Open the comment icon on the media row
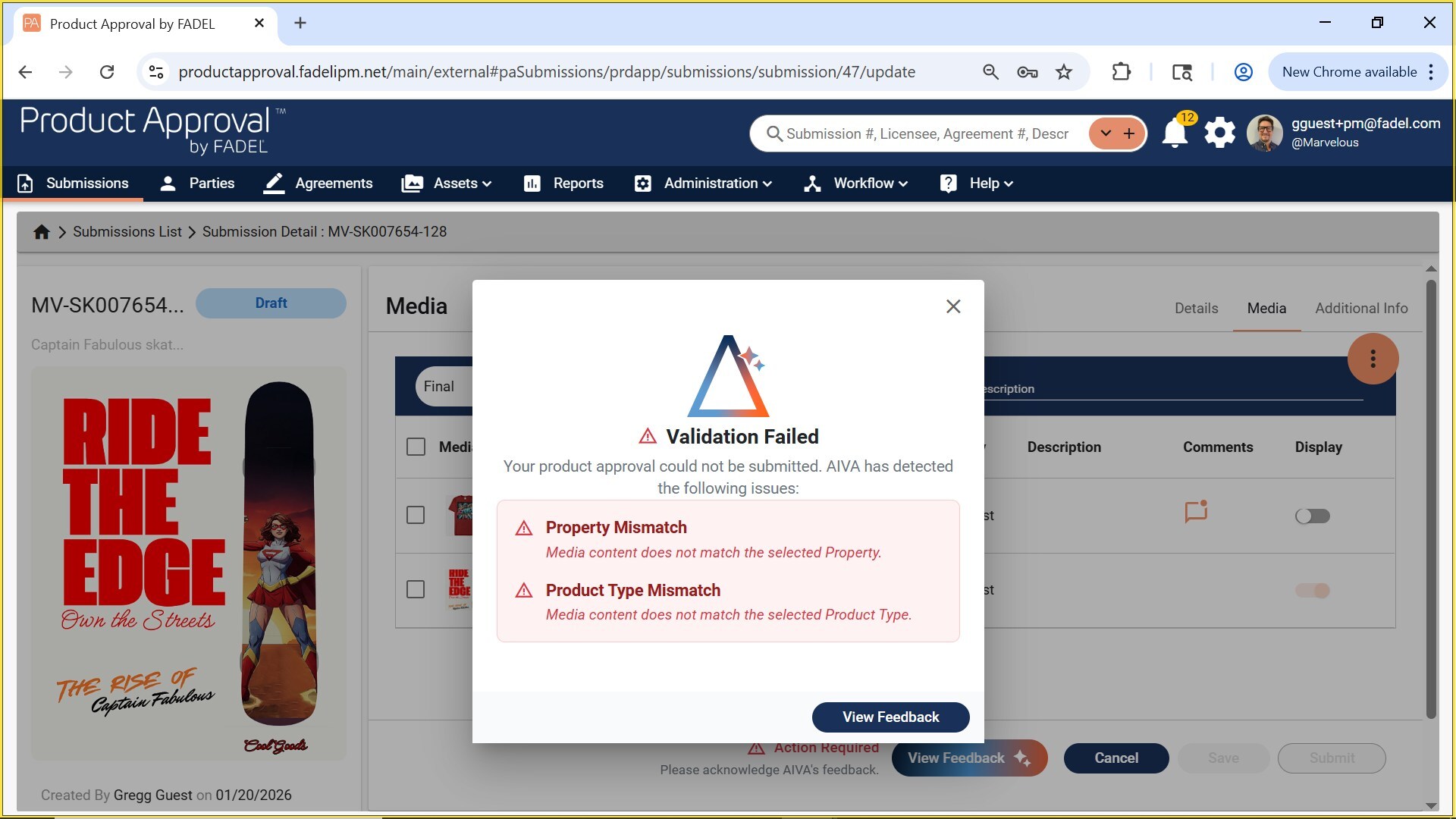This screenshot has width=1456, height=819. point(1195,513)
